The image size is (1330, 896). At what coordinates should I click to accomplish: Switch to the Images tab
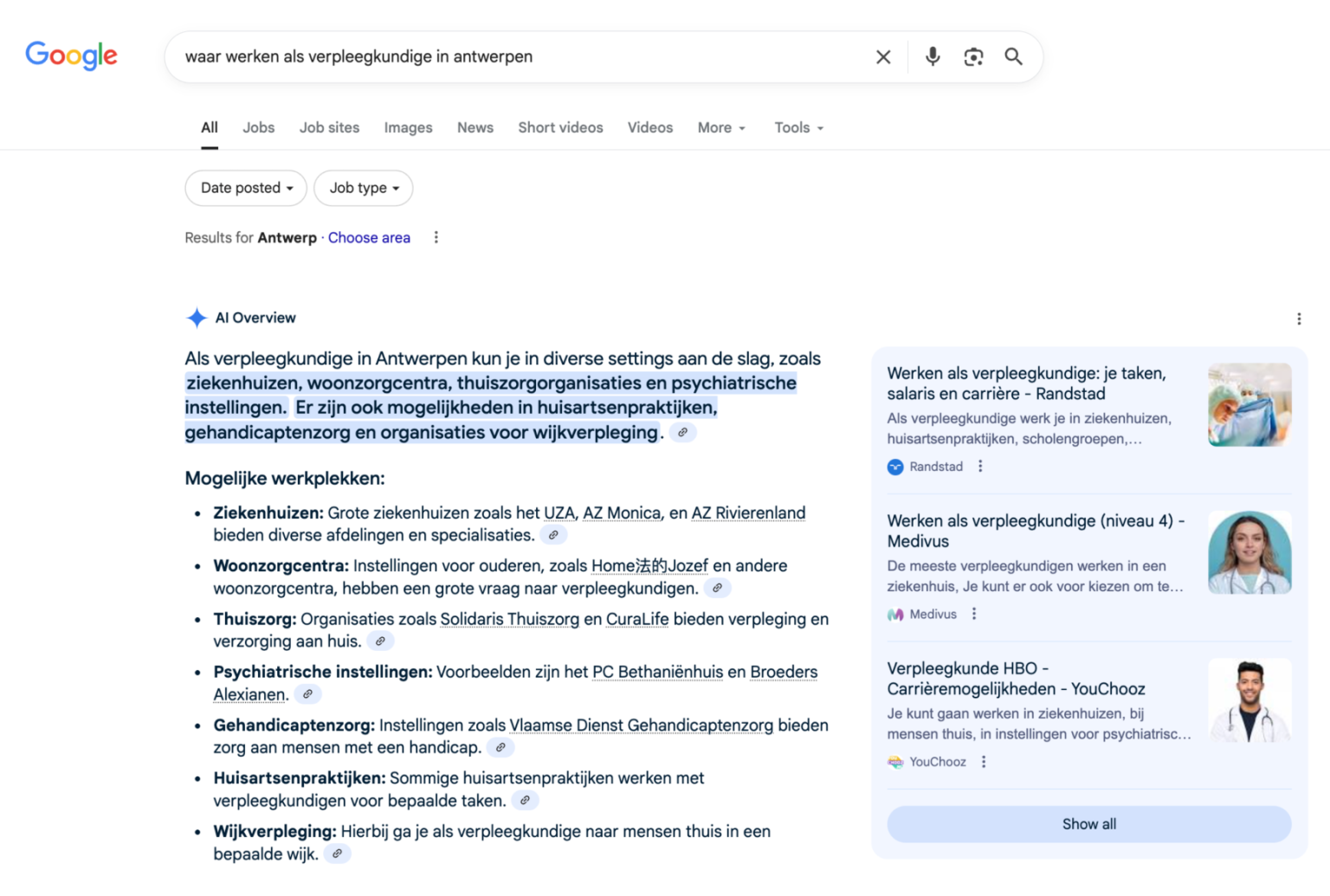408,127
